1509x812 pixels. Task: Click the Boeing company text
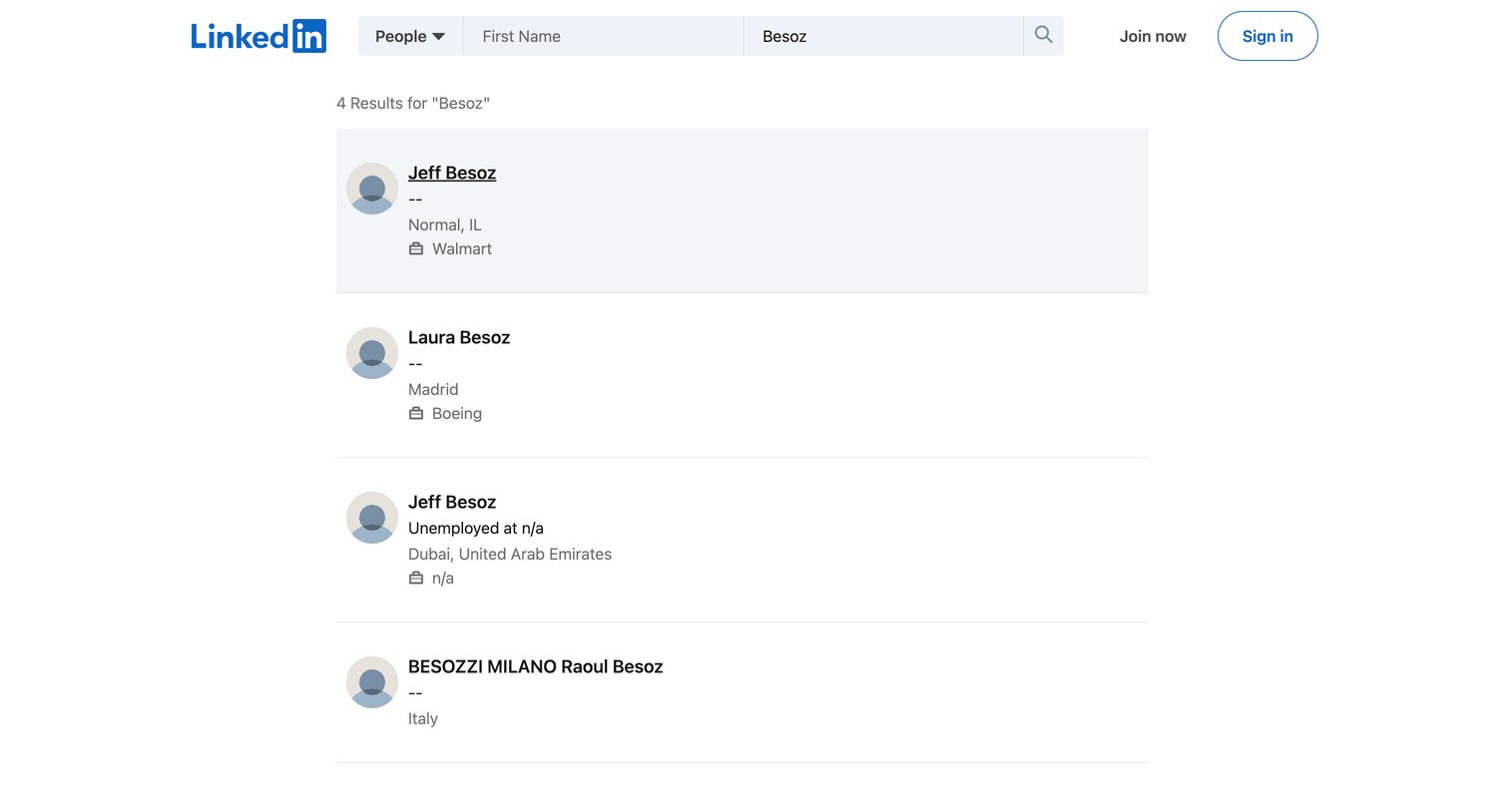coord(457,413)
